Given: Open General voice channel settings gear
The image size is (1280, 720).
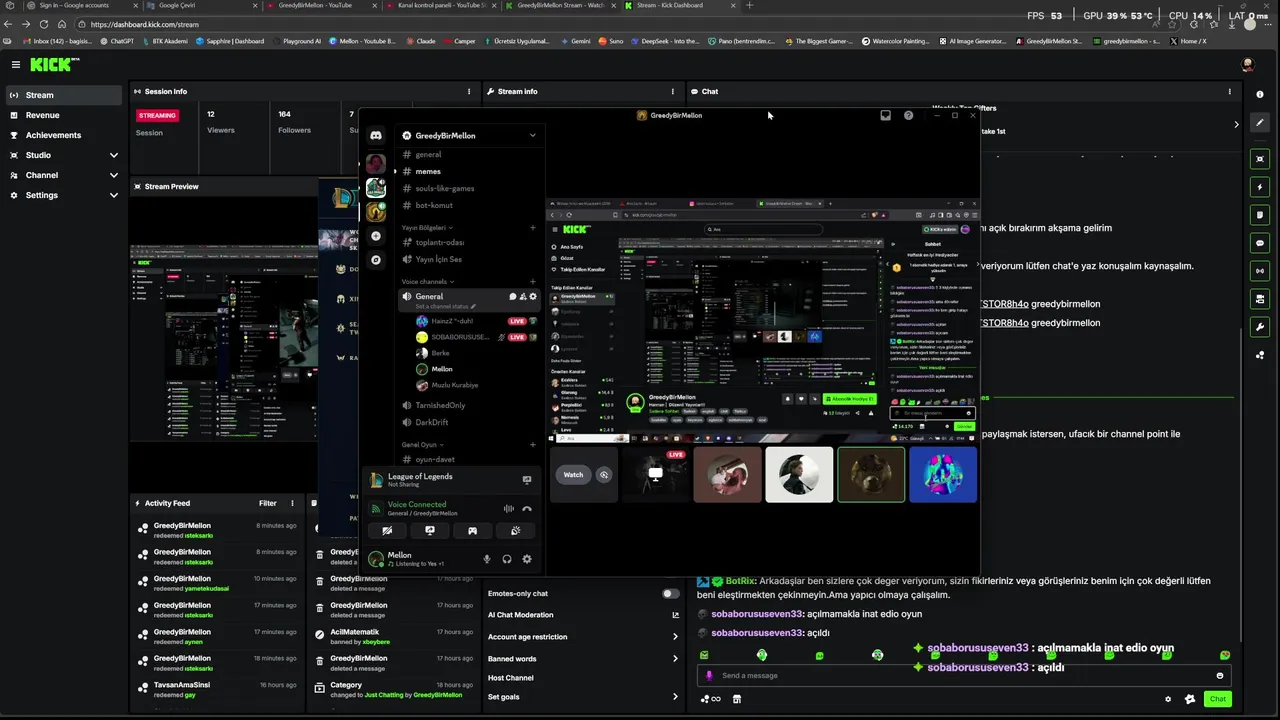Looking at the screenshot, I should coord(533,296).
